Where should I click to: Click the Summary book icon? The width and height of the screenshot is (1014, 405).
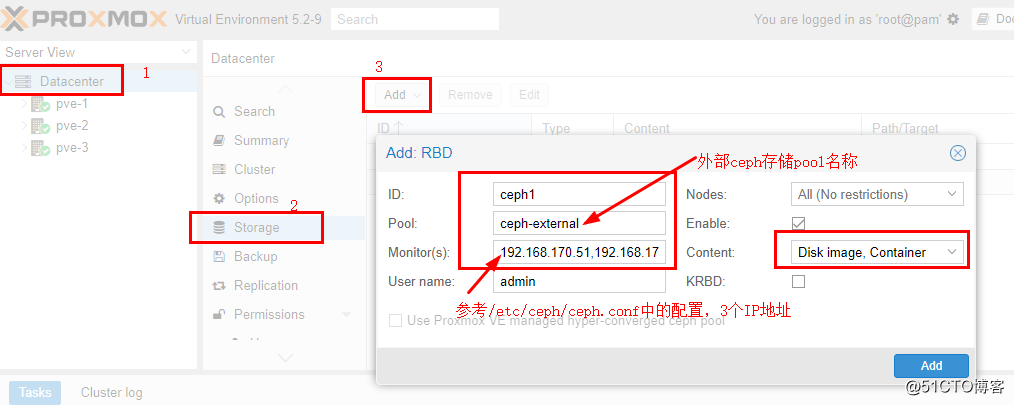[220, 140]
